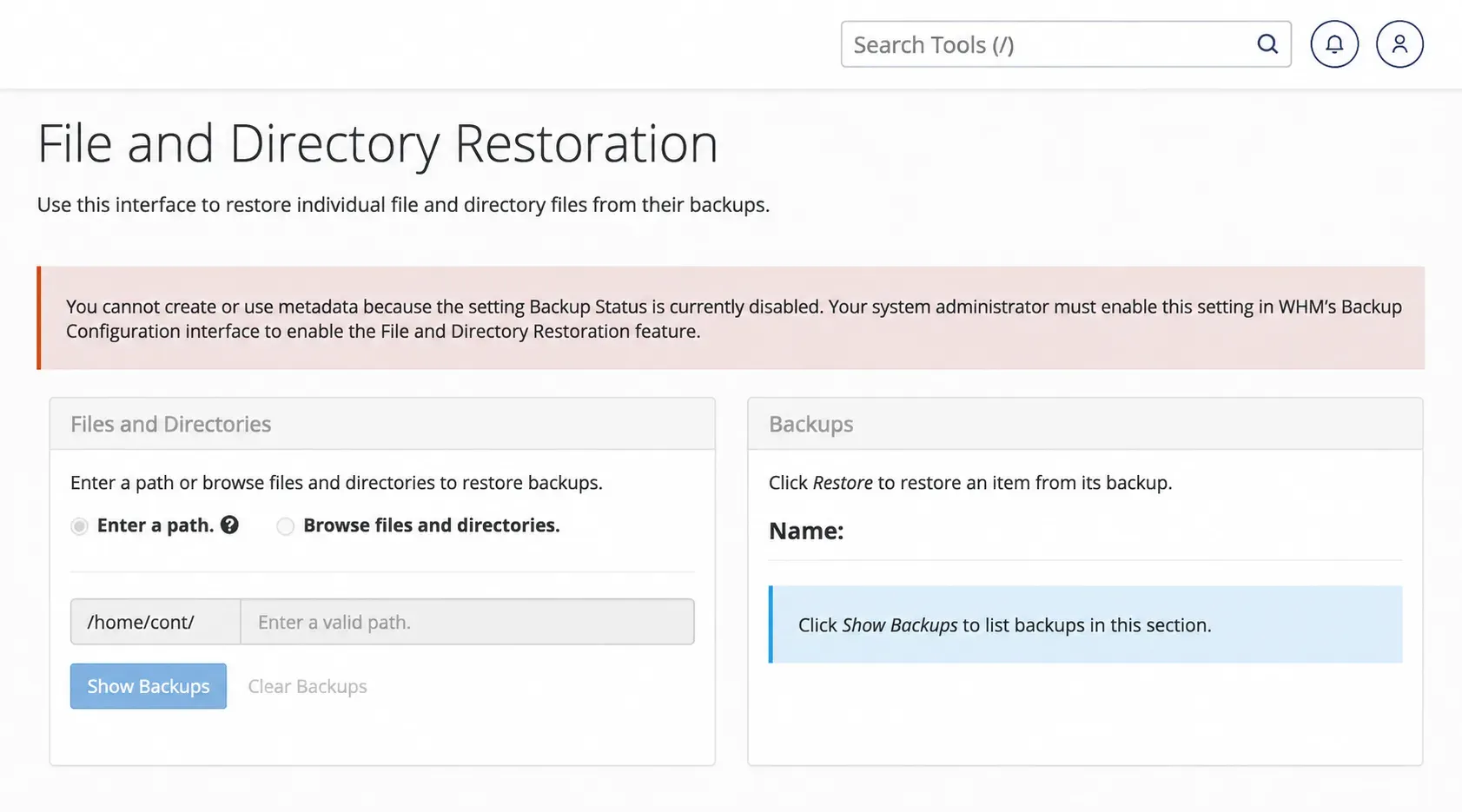Click the Backups panel heading
The height and width of the screenshot is (812, 1462).
(x=811, y=424)
